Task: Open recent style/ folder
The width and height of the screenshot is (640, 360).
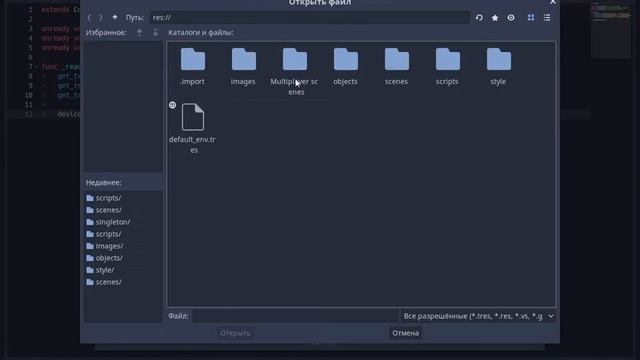Action: tap(100, 270)
